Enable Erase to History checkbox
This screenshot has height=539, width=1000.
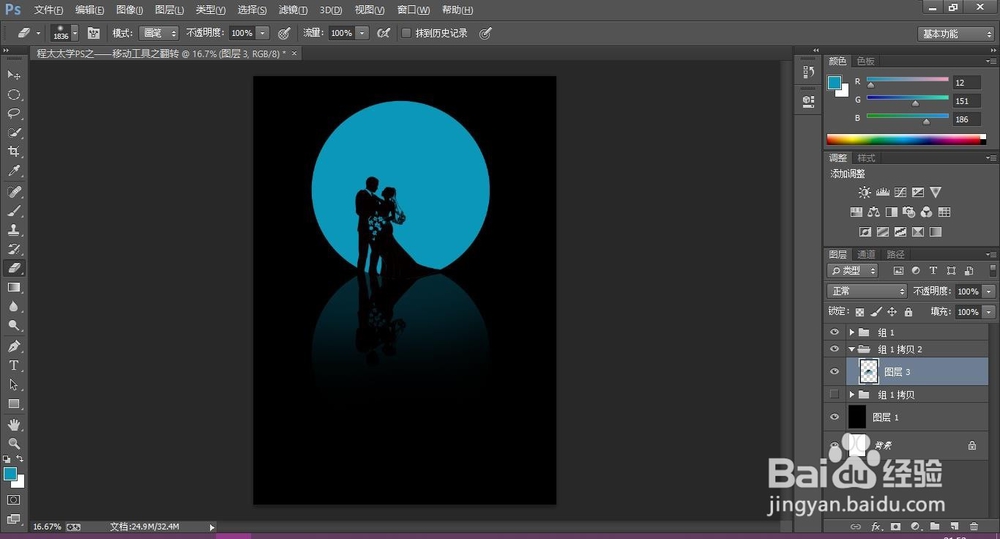(406, 33)
